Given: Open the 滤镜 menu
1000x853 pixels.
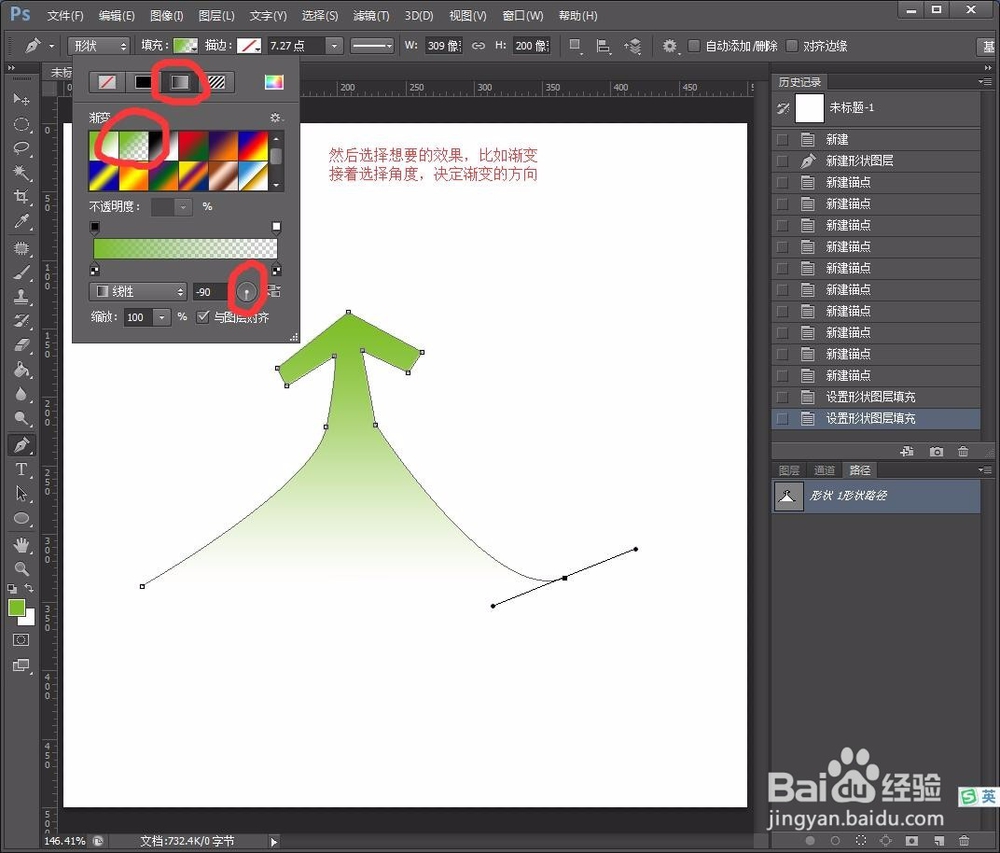Looking at the screenshot, I should [370, 15].
